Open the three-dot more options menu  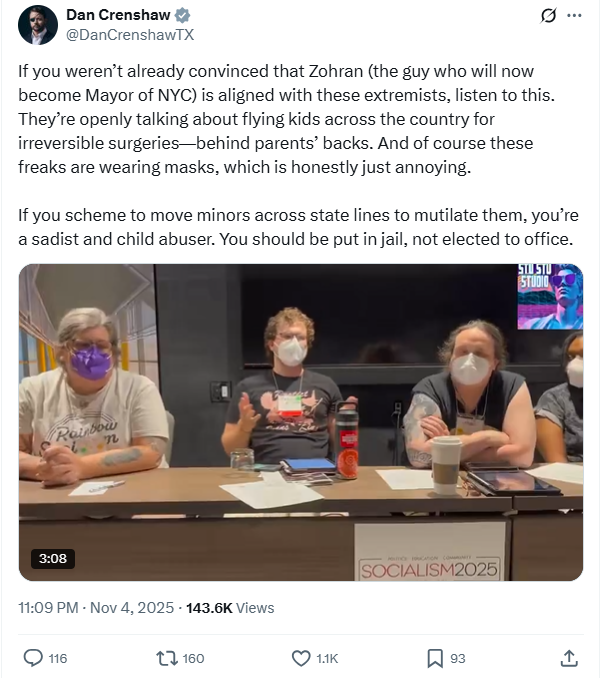(573, 16)
